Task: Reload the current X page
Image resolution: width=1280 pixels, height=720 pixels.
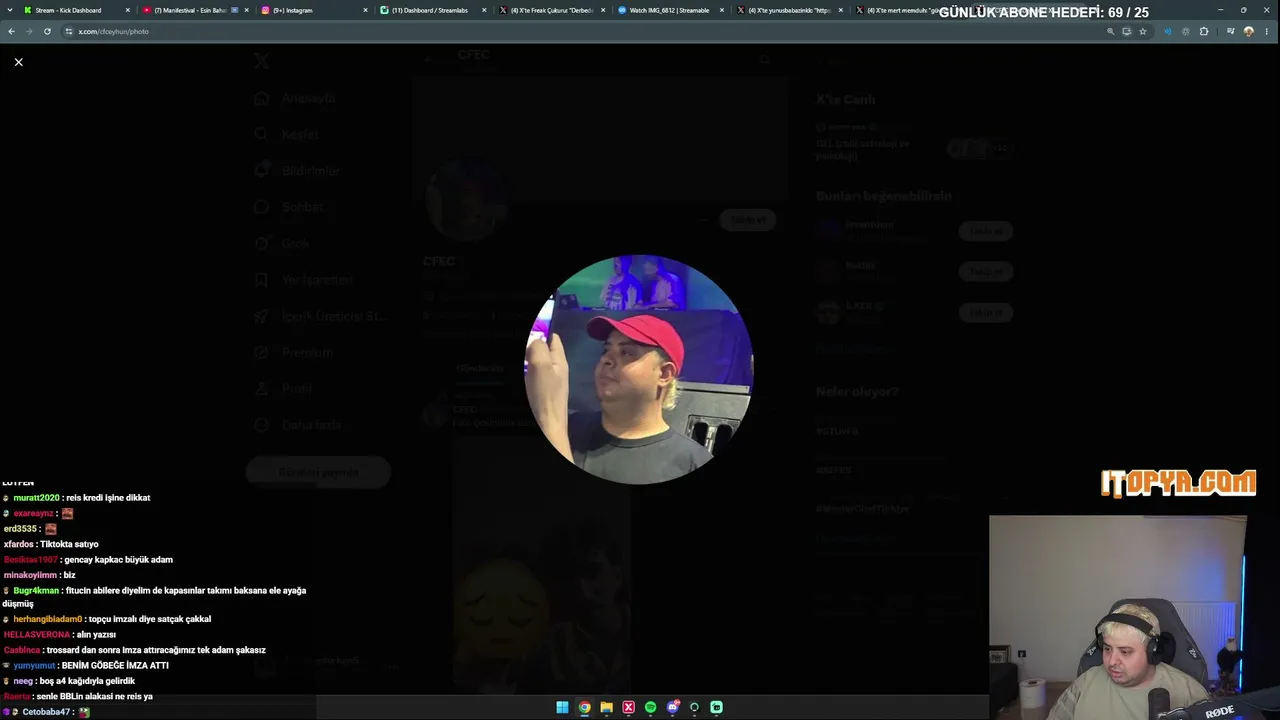Action: tap(47, 31)
